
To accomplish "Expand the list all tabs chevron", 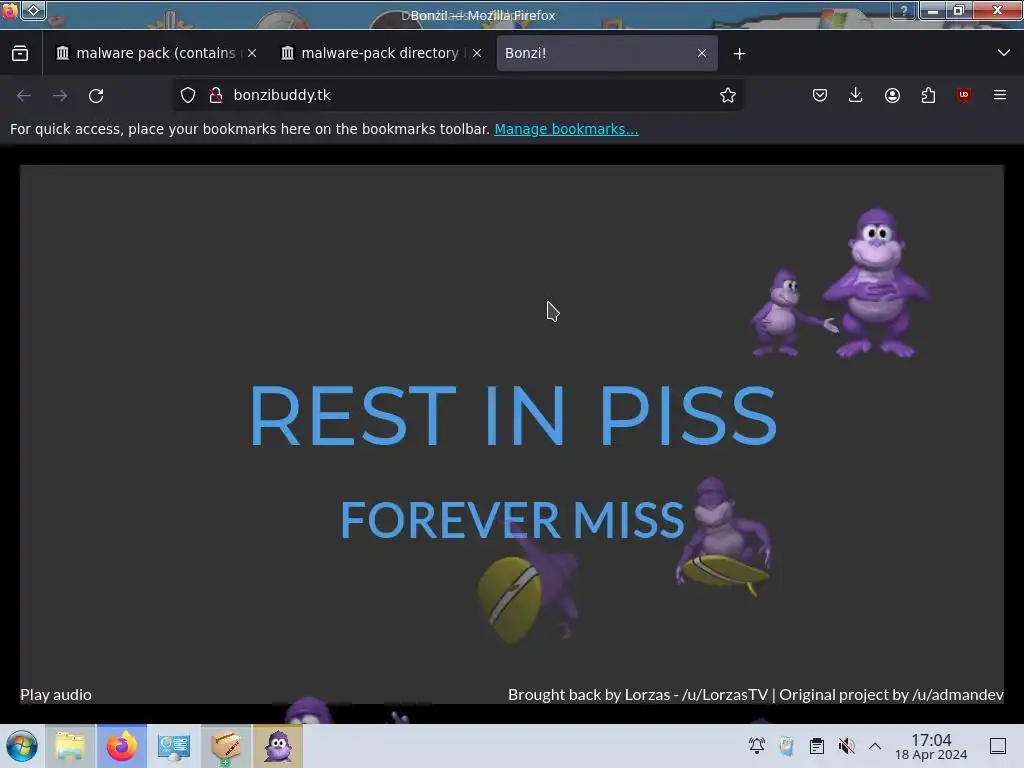I will click(1004, 53).
